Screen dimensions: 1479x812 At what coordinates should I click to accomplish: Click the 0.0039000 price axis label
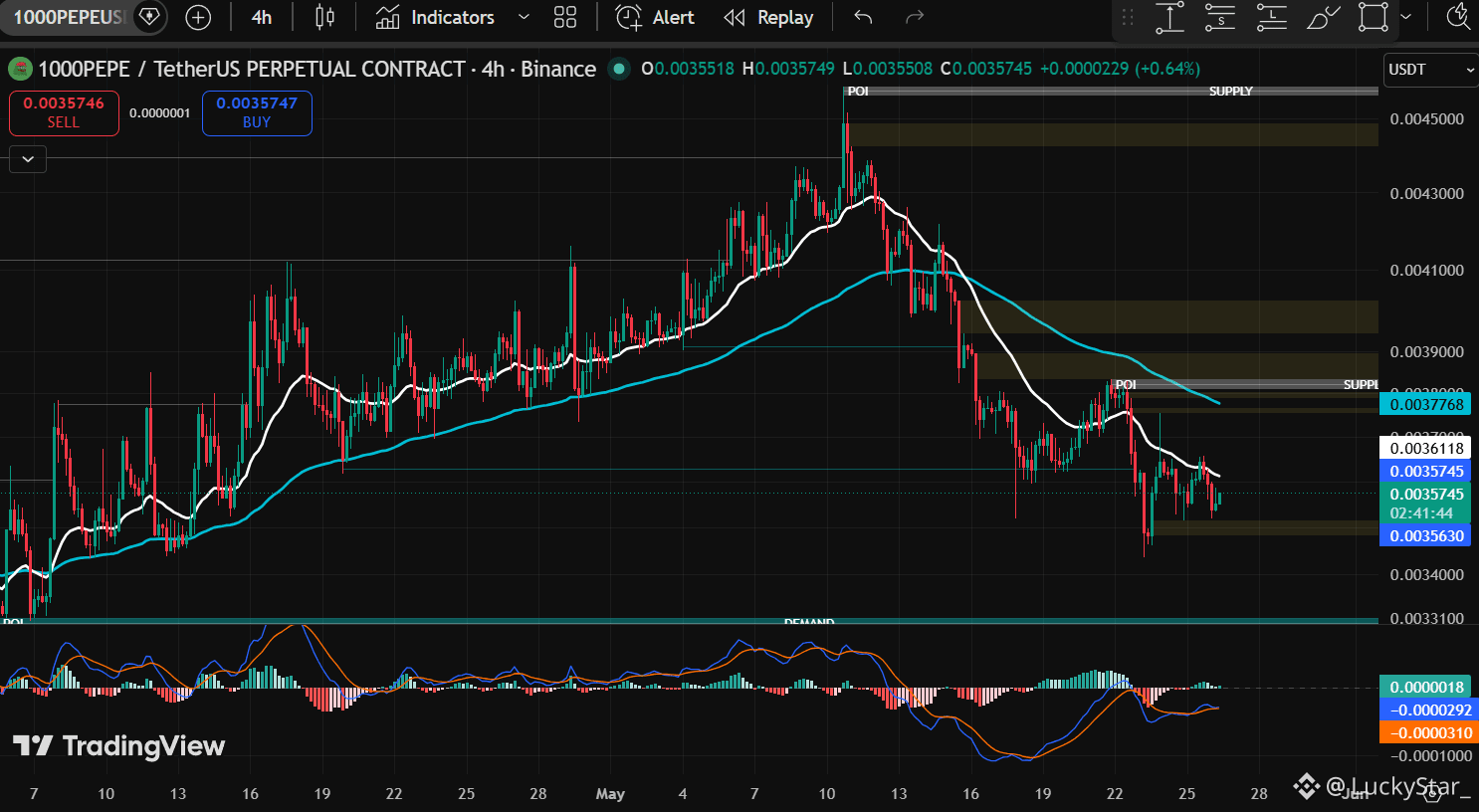[1427, 352]
